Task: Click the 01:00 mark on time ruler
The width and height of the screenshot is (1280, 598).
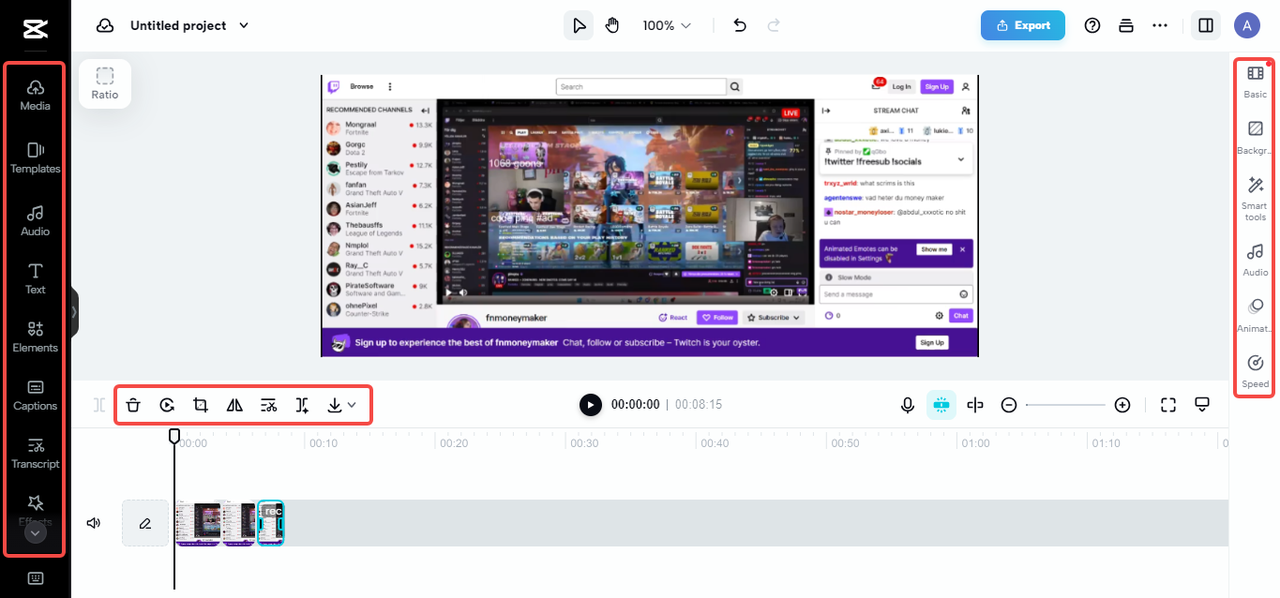Action: point(975,443)
